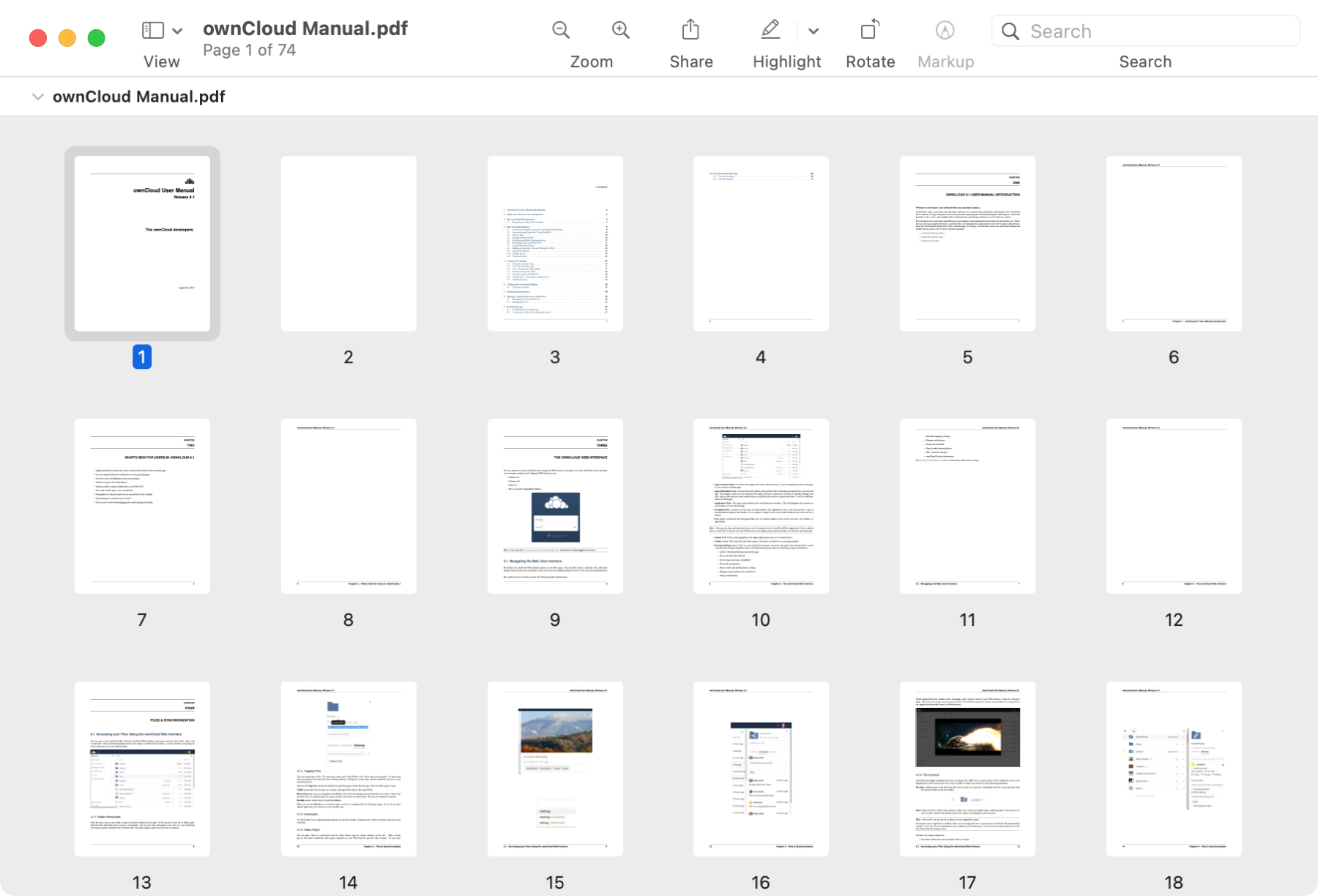This screenshot has width=1318, height=896.
Task: Collapse the ownCloud Manual.pdf section
Action: tap(38, 97)
